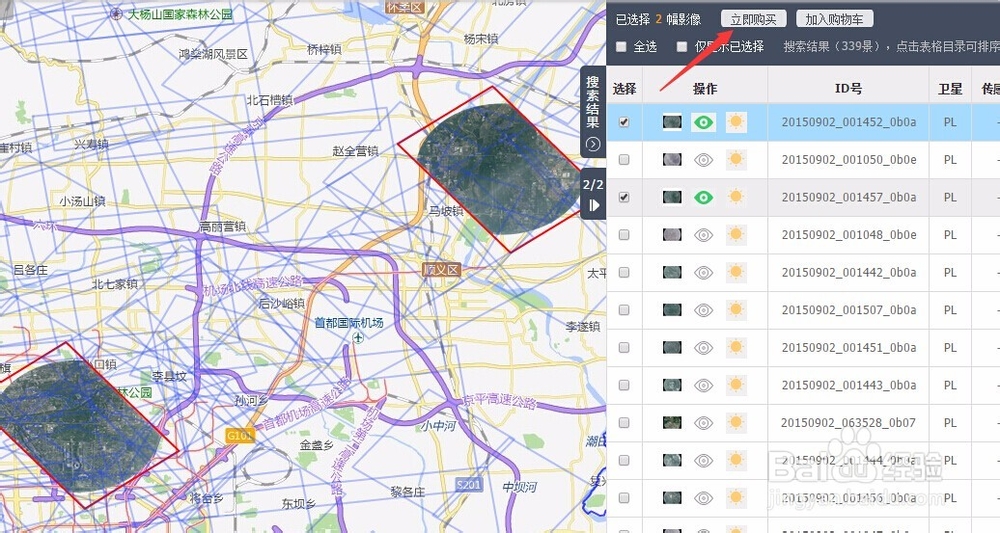Check row 20150902_001451_0b0a checkbox

(624, 347)
